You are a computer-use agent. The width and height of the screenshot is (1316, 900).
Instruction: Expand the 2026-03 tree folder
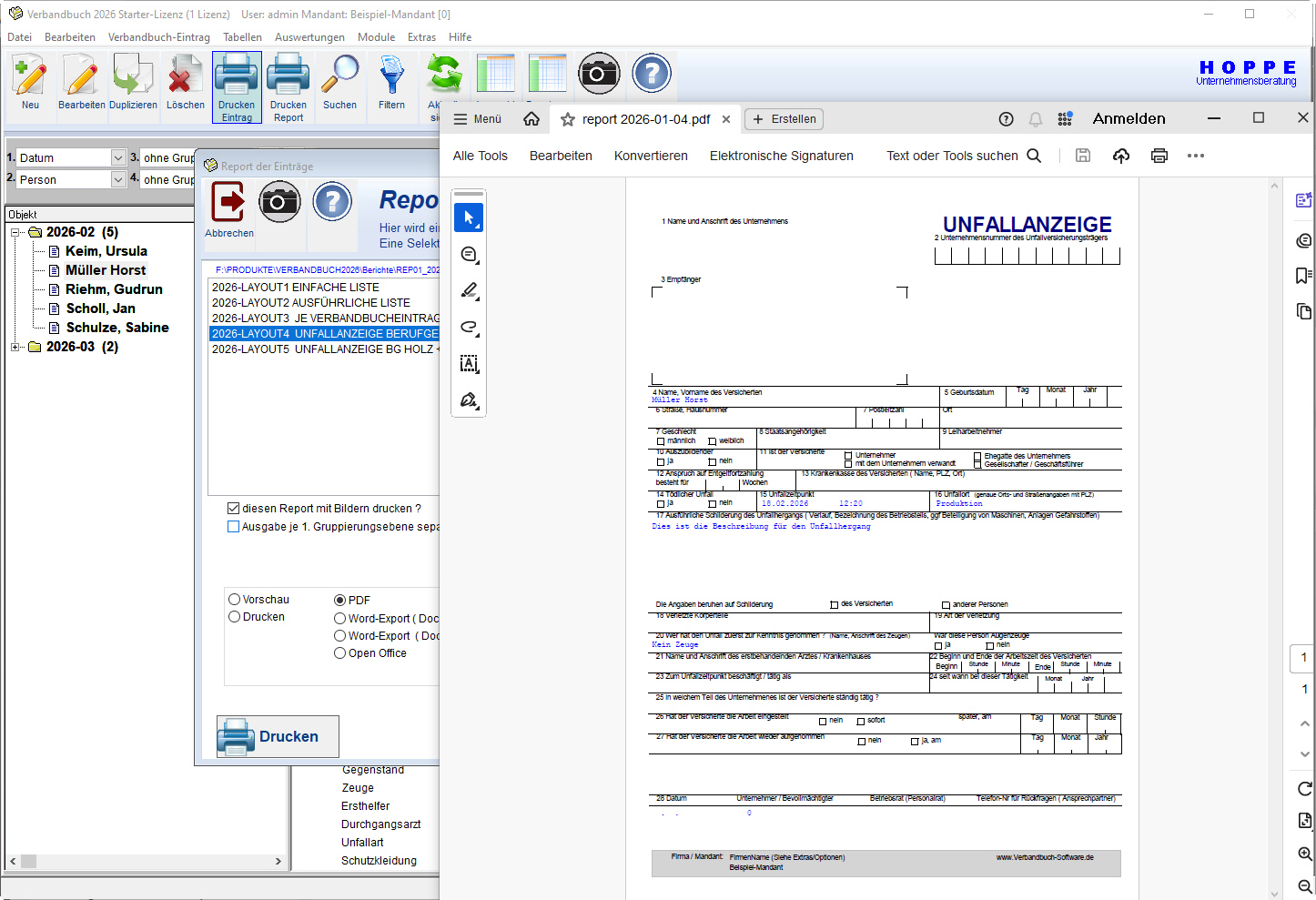point(15,347)
